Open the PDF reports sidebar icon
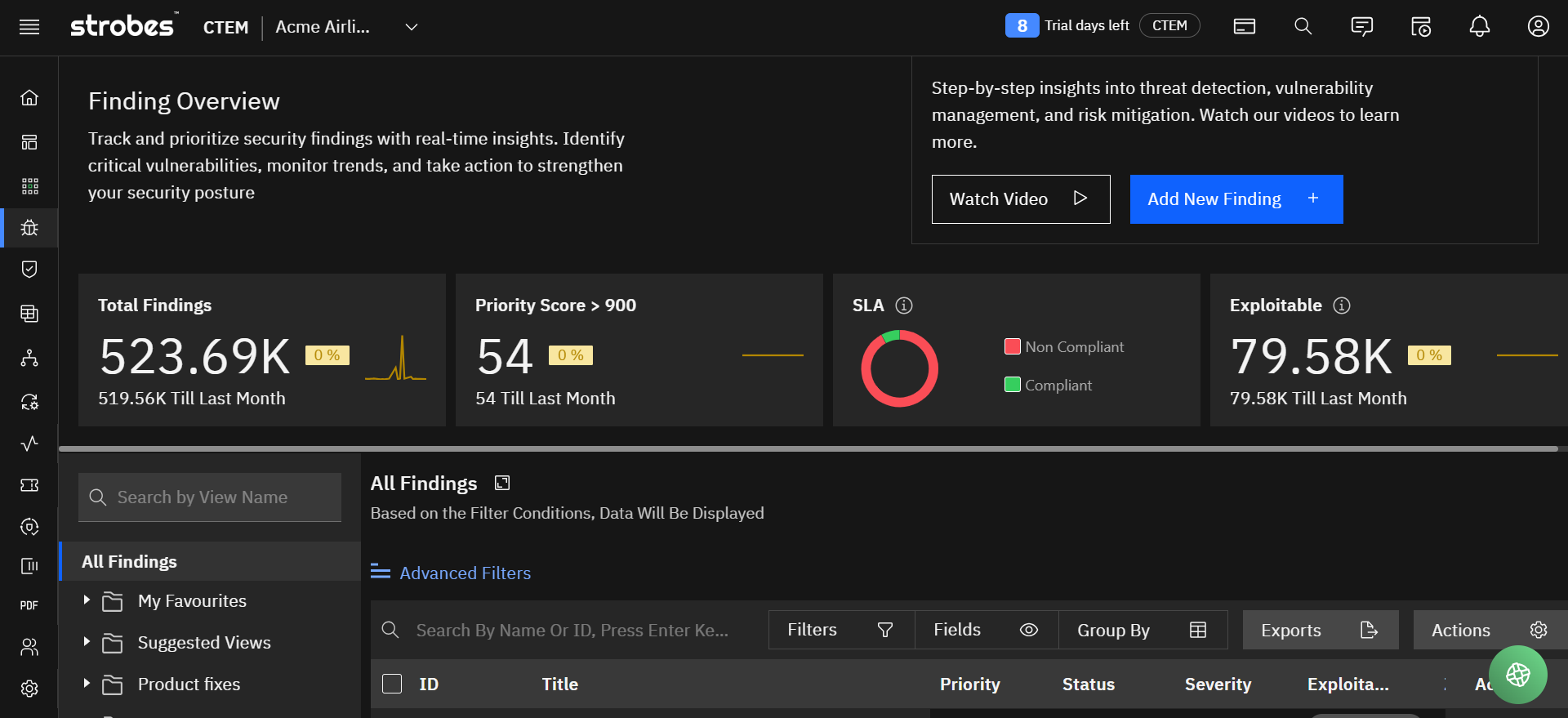This screenshot has height=718, width=1568. [29, 605]
